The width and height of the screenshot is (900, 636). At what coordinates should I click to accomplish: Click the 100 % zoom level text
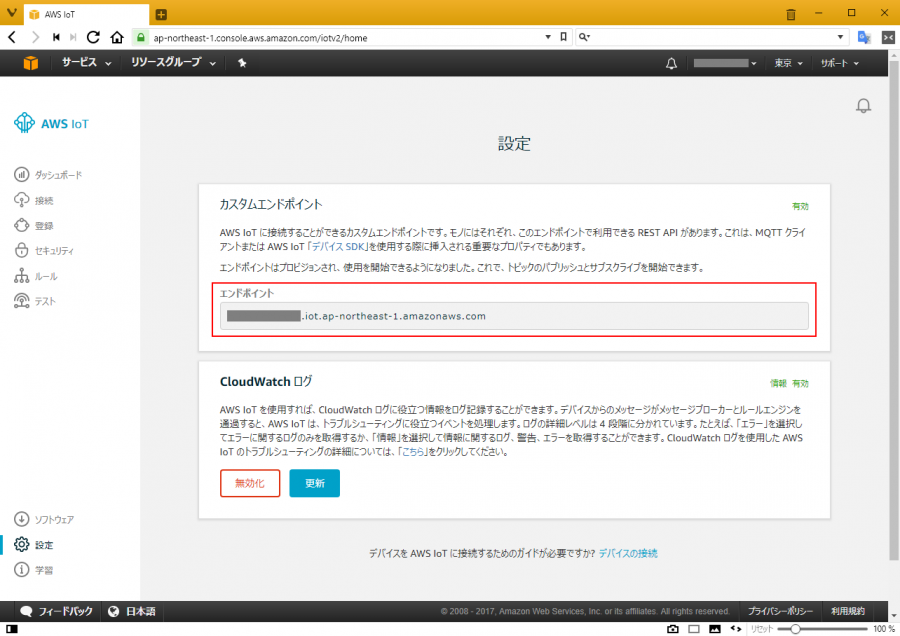tap(884, 629)
